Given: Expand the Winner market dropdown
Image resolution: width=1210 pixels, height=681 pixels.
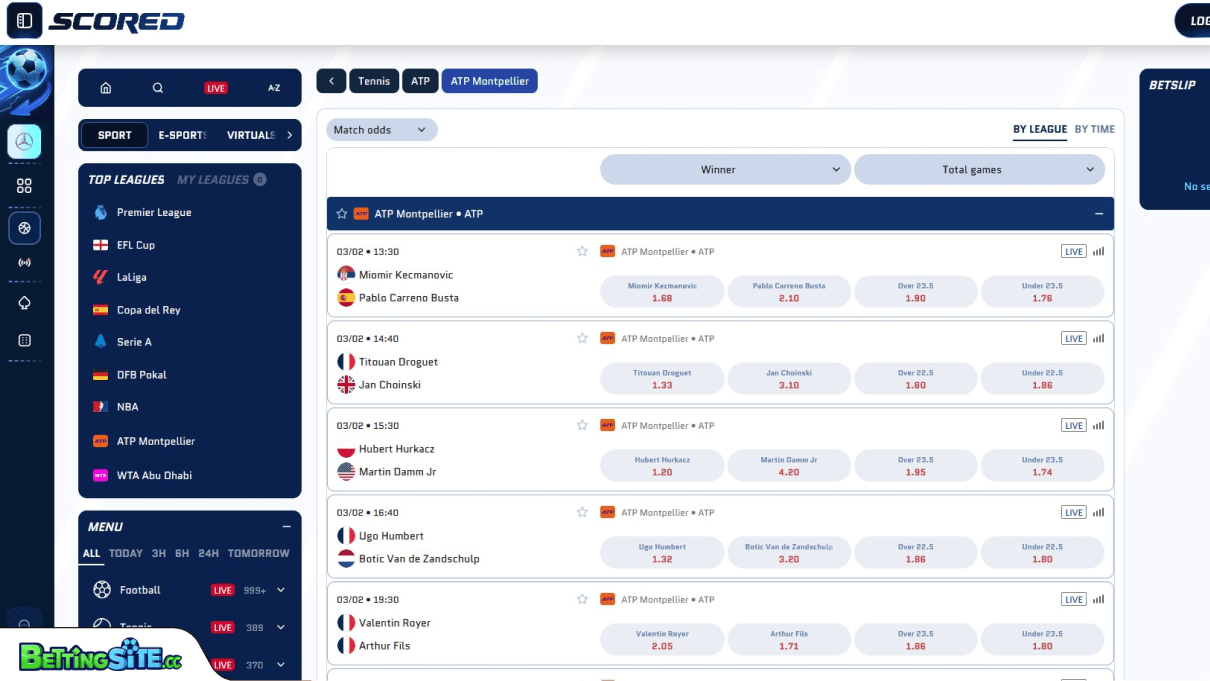Looking at the screenshot, I should point(724,169).
